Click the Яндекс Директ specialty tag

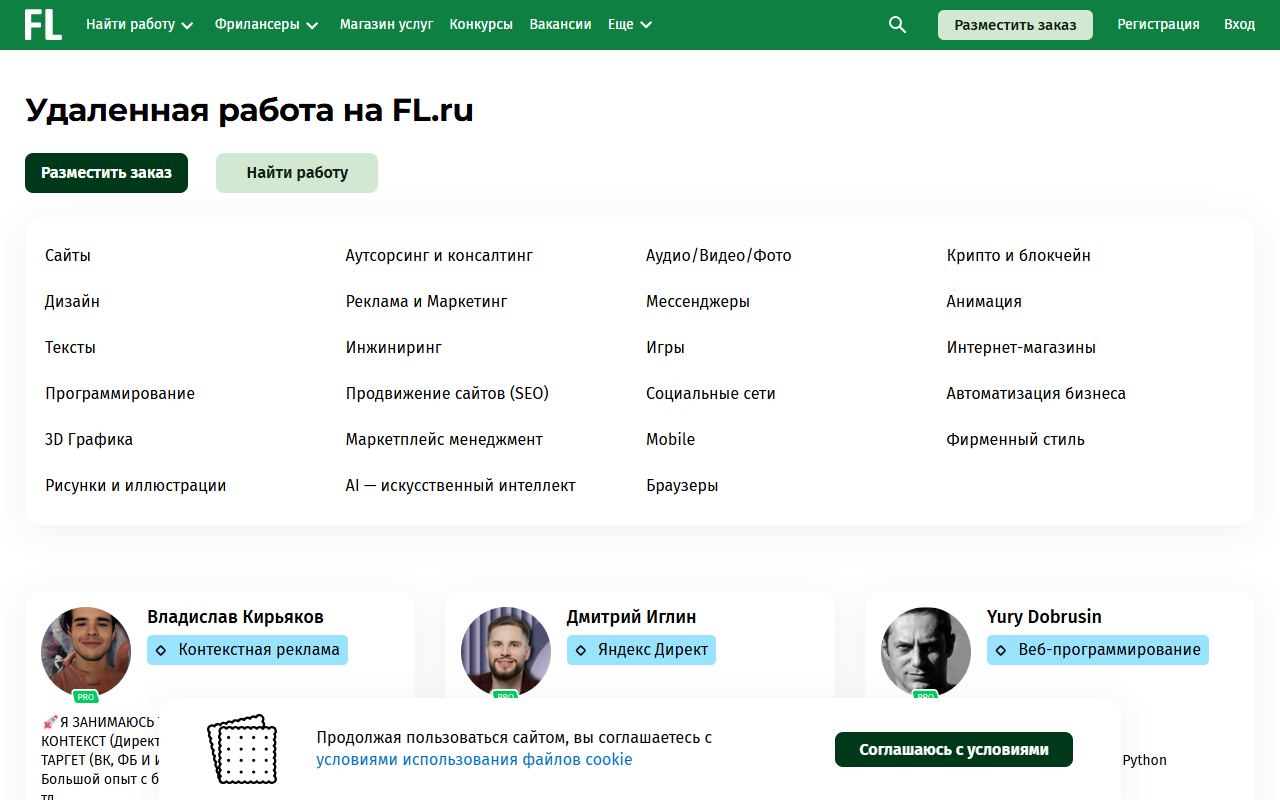[x=641, y=650]
